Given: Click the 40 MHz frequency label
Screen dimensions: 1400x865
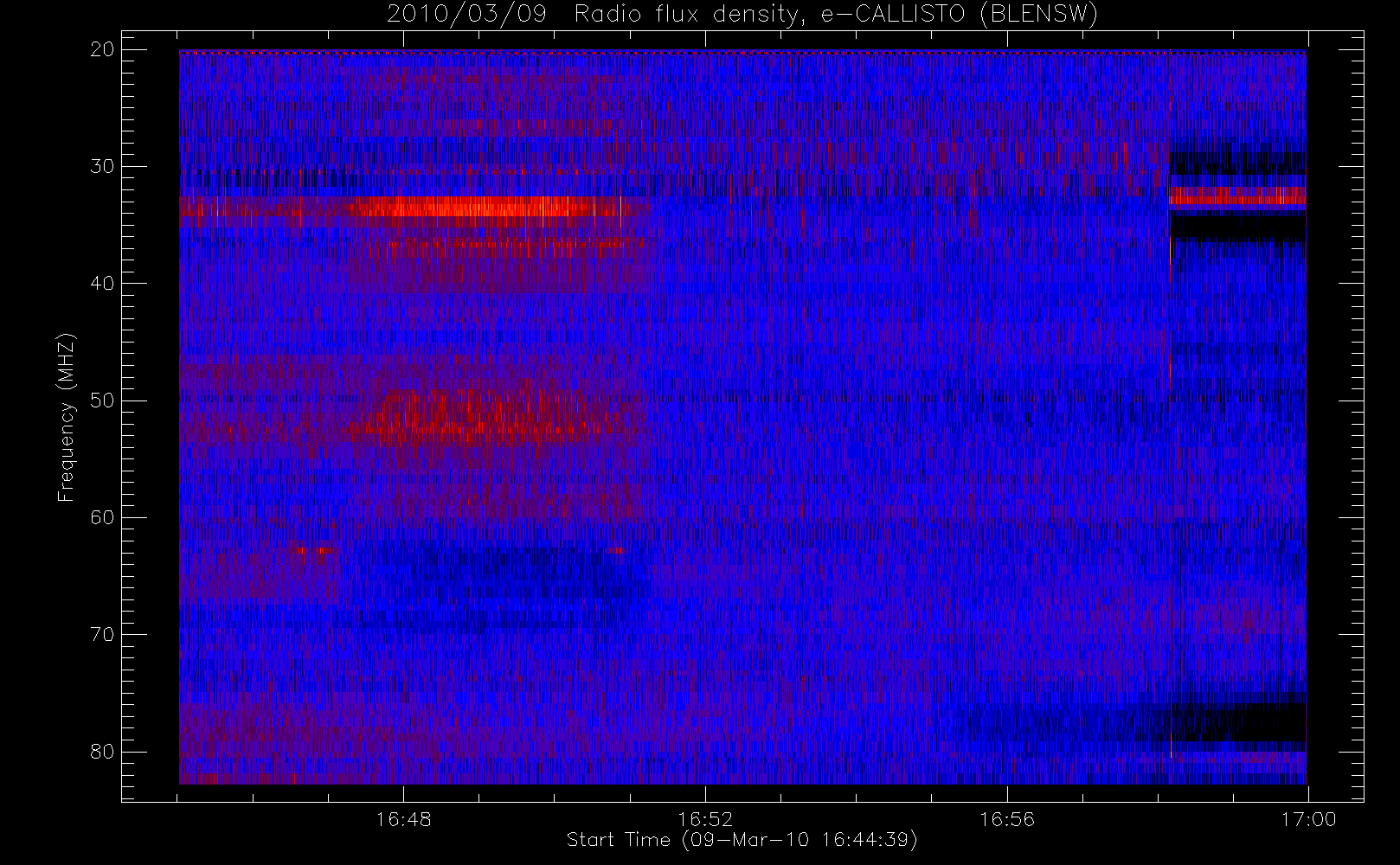Looking at the screenshot, I should [102, 283].
